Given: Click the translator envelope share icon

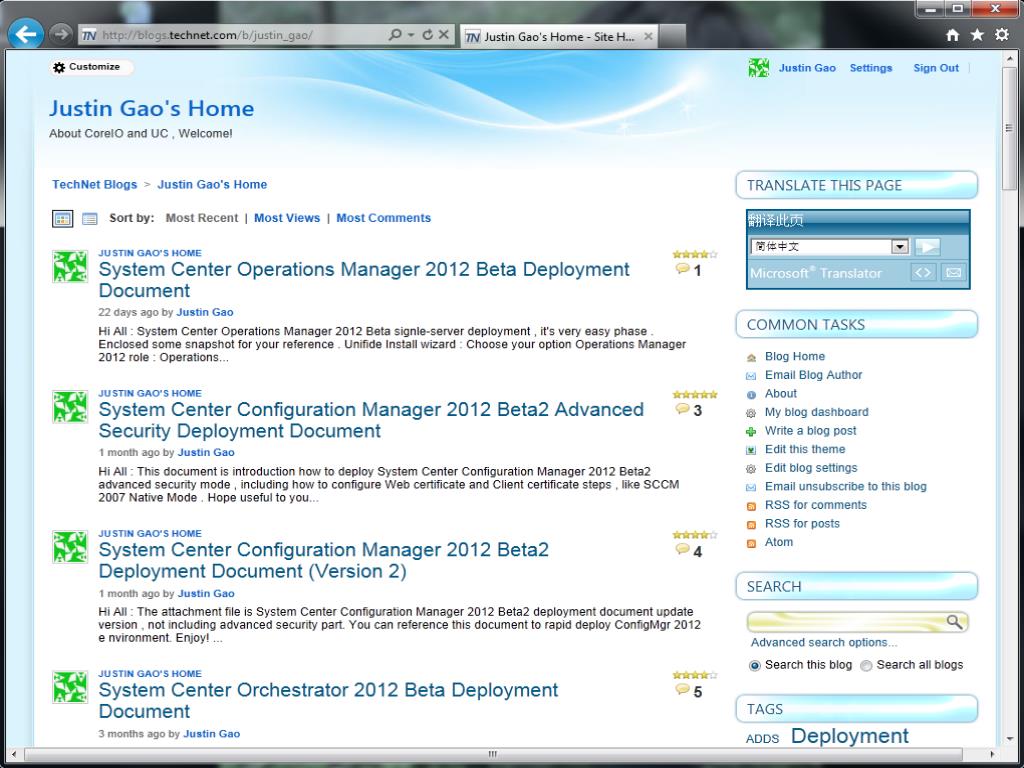Looking at the screenshot, I should point(954,273).
